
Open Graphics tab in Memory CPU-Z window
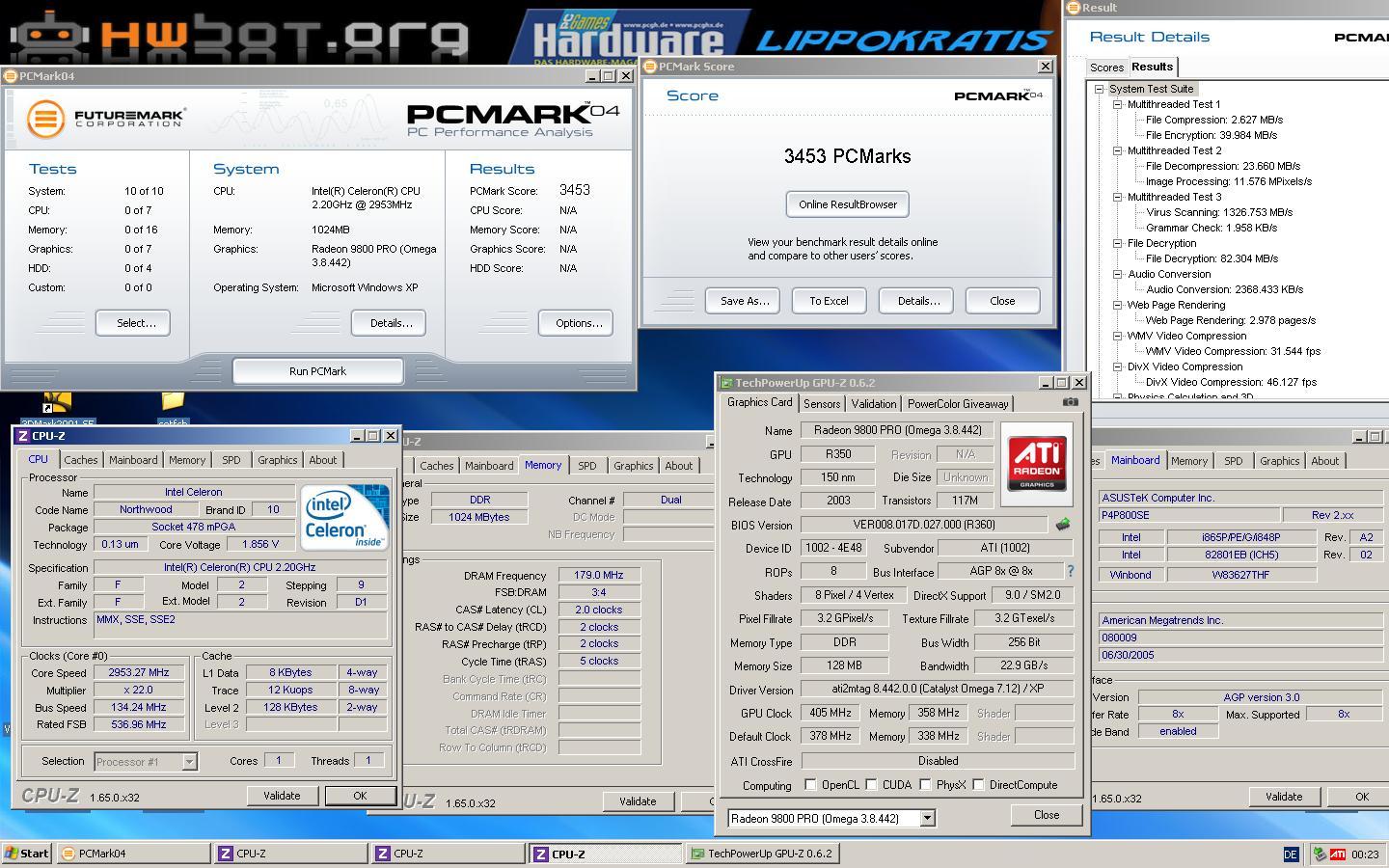click(633, 466)
